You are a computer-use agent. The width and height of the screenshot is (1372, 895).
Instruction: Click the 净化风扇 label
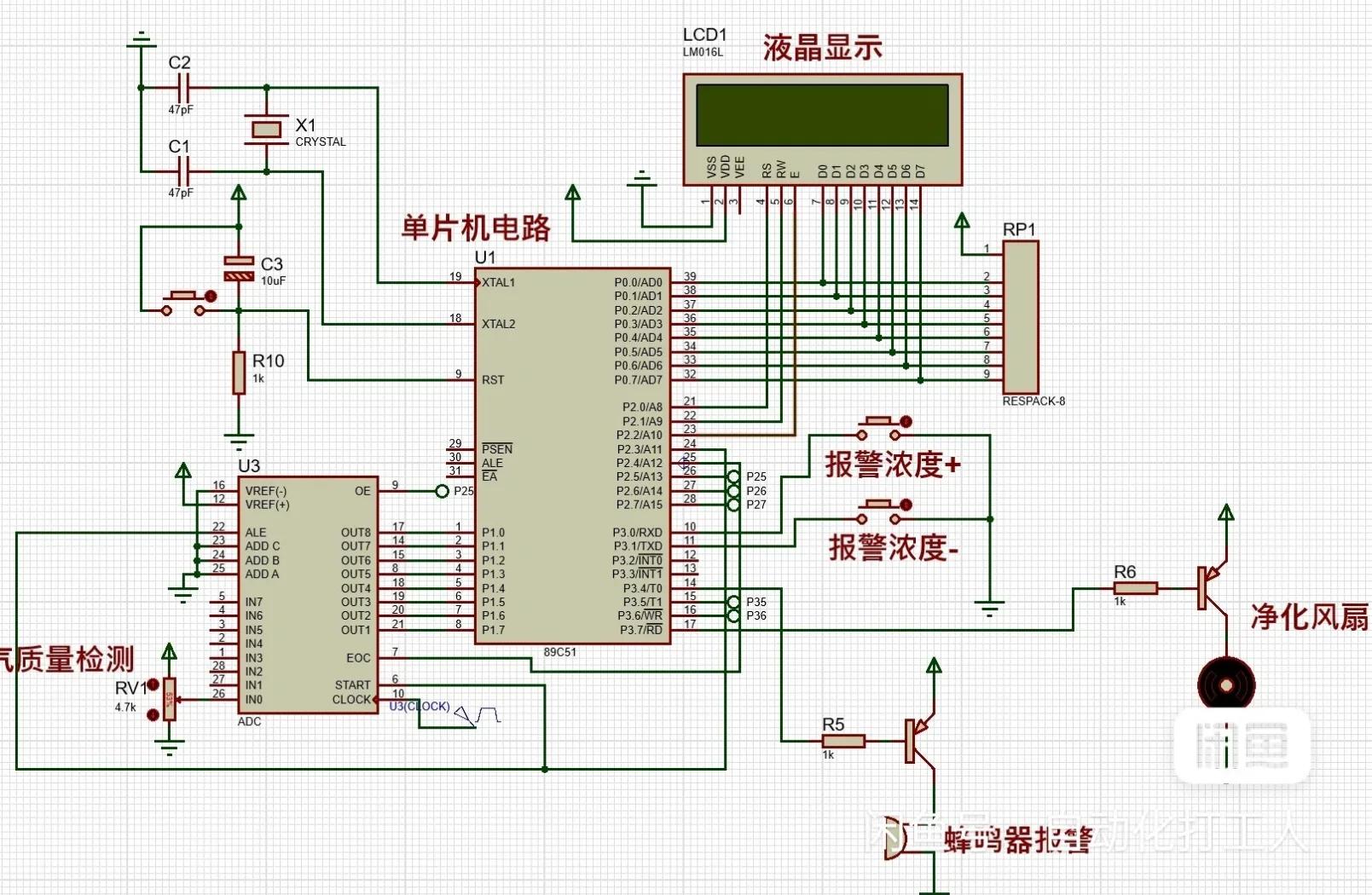pos(1310,616)
